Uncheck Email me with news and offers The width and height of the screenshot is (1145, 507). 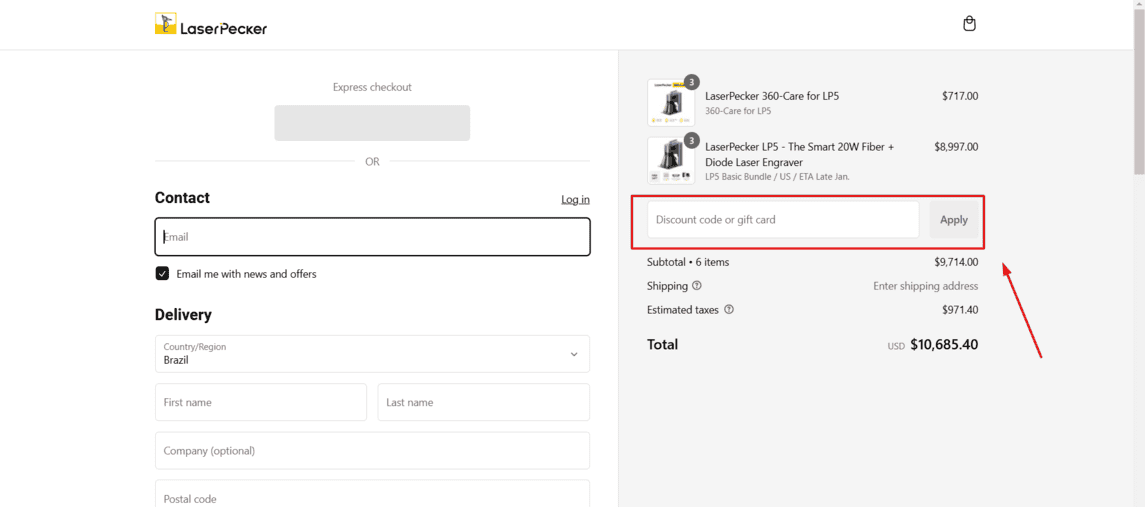point(162,274)
